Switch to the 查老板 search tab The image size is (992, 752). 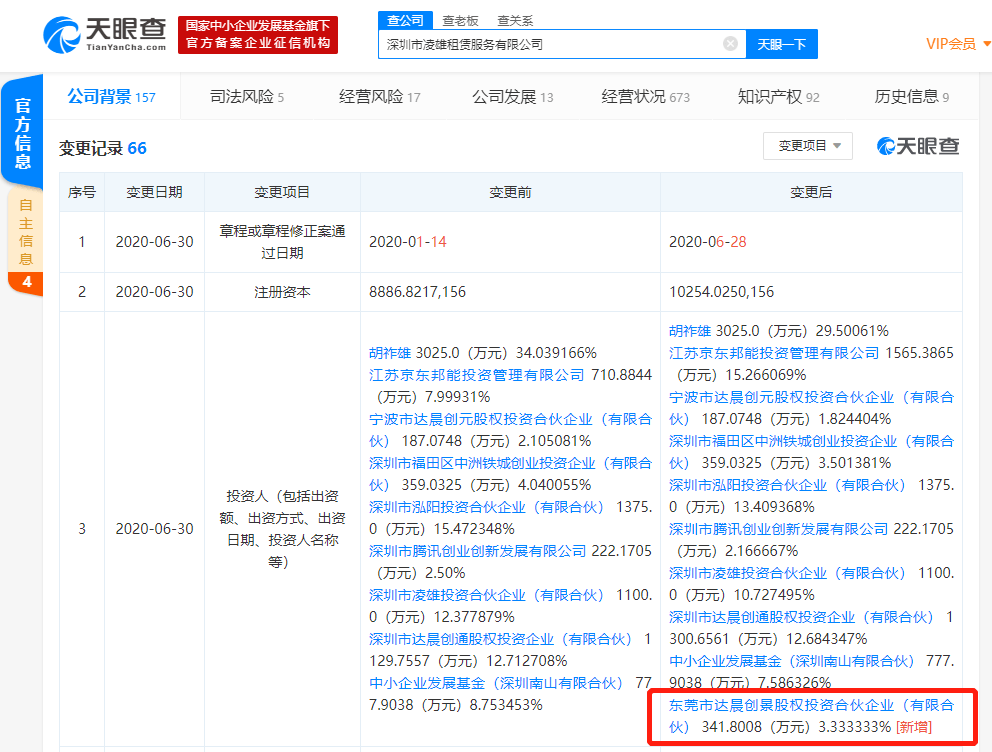460,21
